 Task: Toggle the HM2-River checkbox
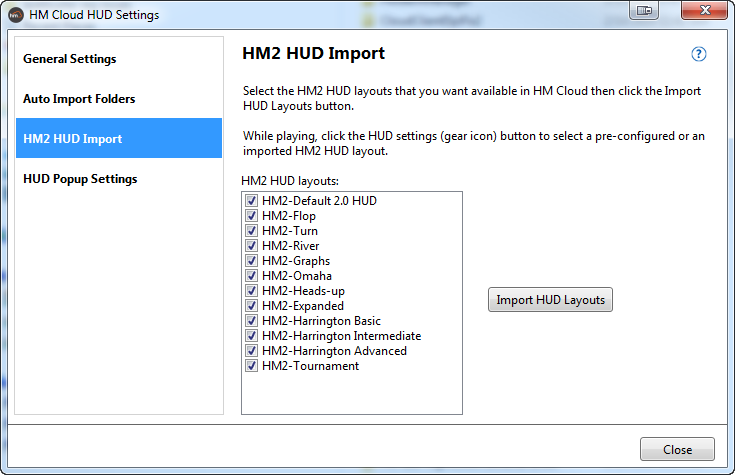click(x=251, y=246)
